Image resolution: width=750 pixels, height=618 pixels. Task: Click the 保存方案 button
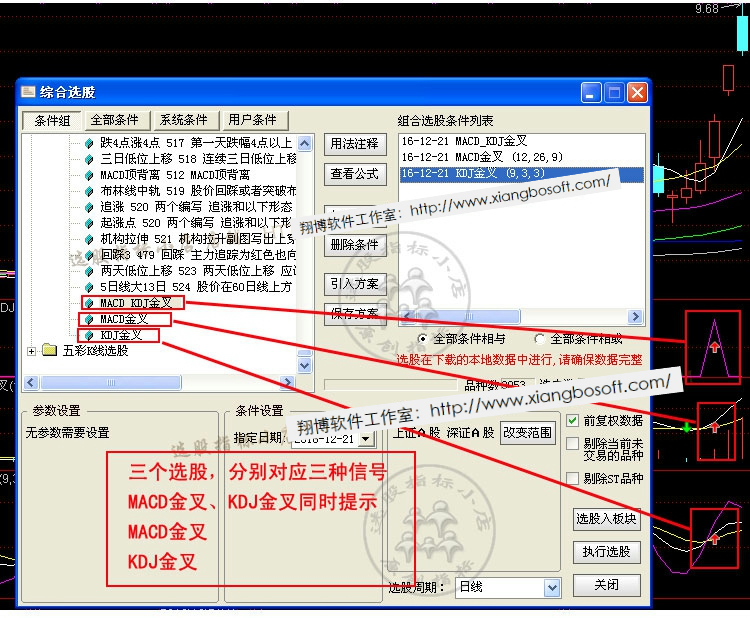coord(355,314)
